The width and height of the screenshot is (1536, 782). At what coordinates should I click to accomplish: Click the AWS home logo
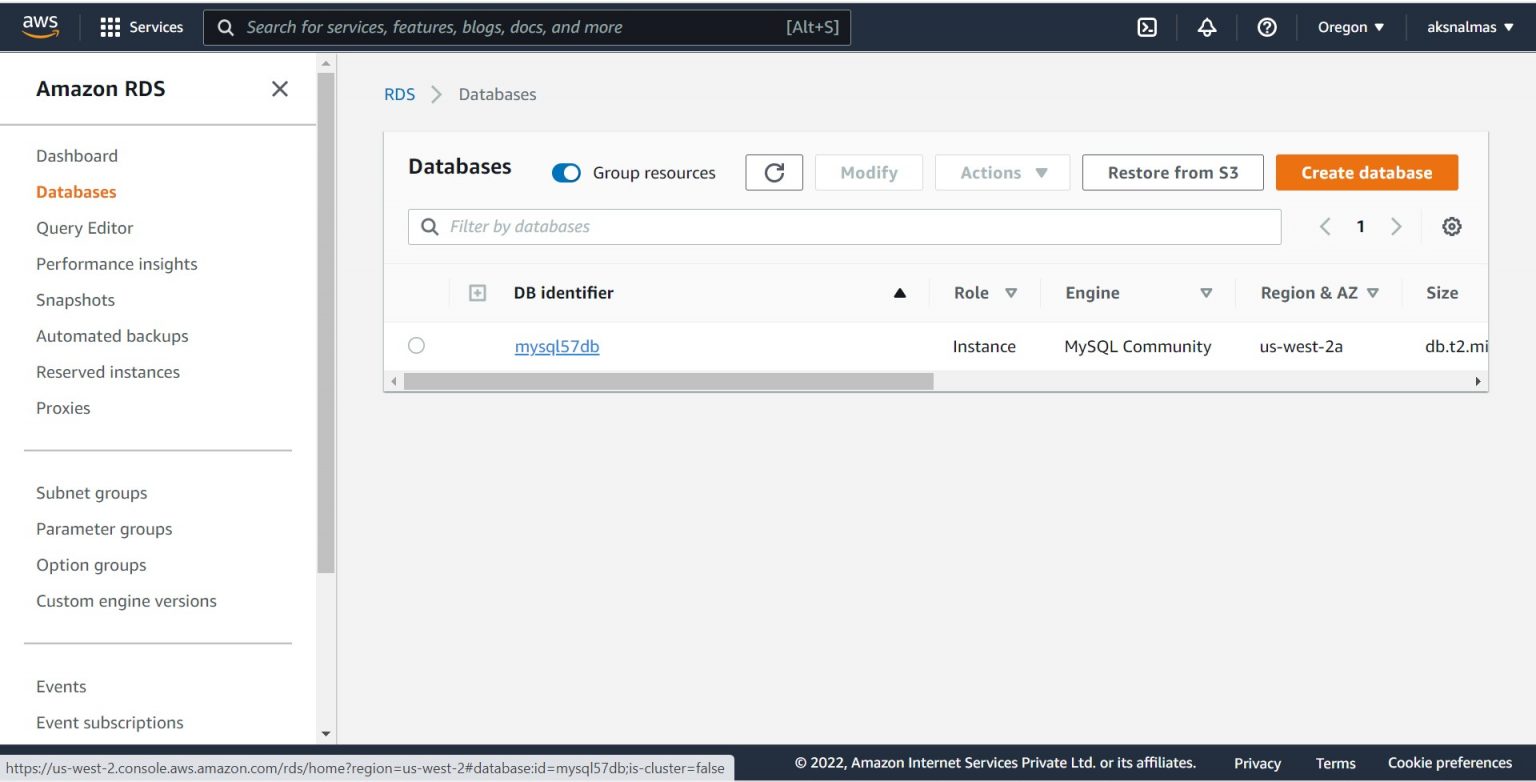pyautogui.click(x=39, y=27)
